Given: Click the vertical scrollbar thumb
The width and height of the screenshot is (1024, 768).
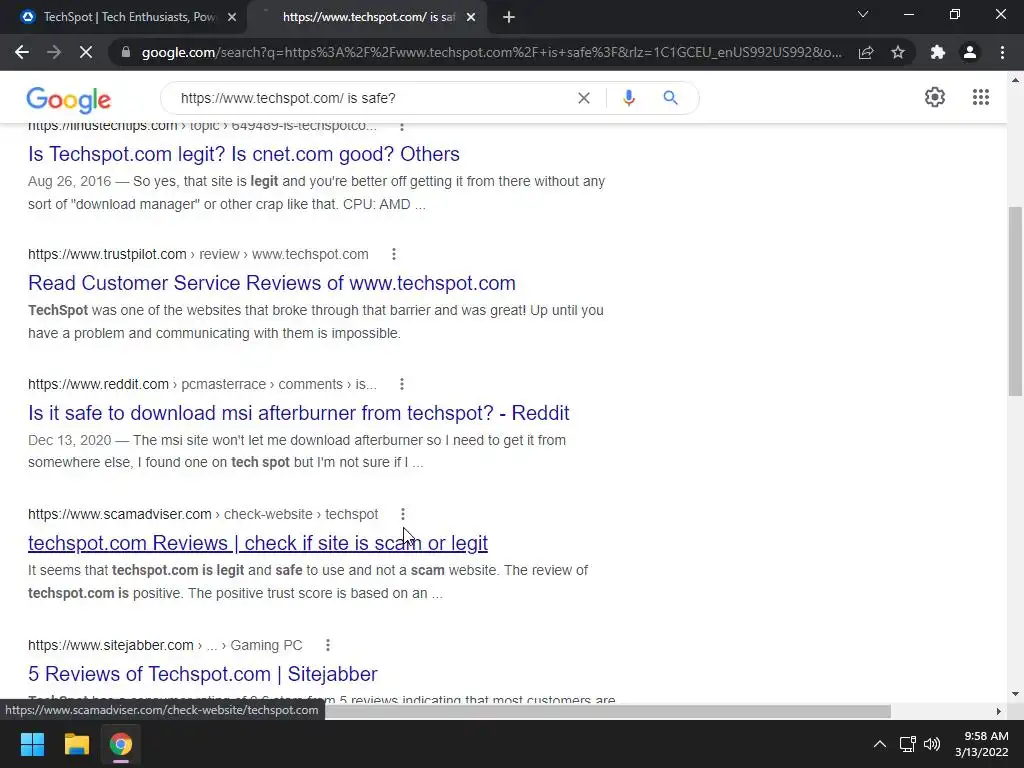Looking at the screenshot, I should (1015, 301).
